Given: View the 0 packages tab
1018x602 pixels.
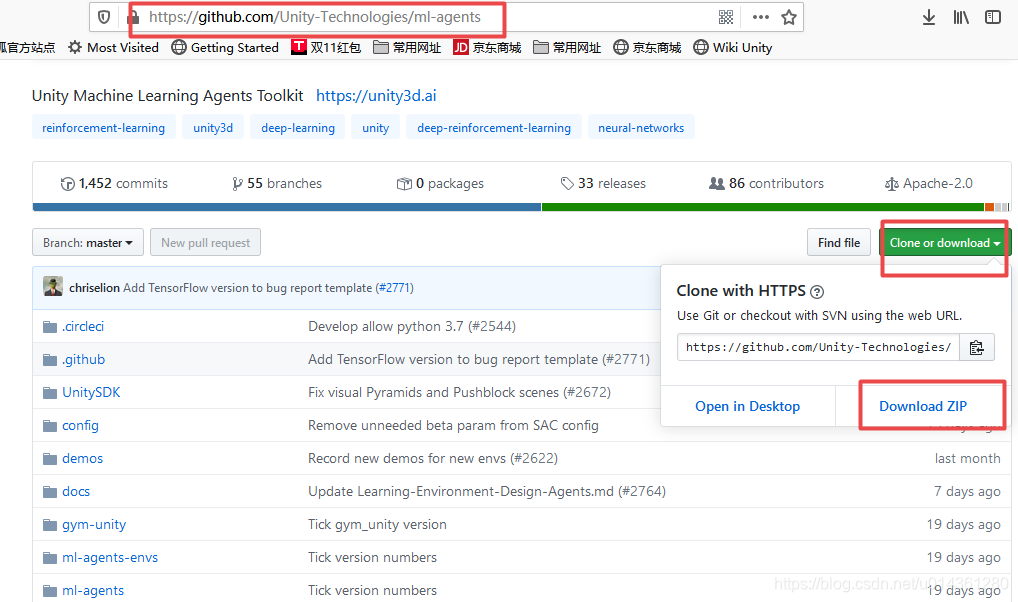Looking at the screenshot, I should point(440,184).
